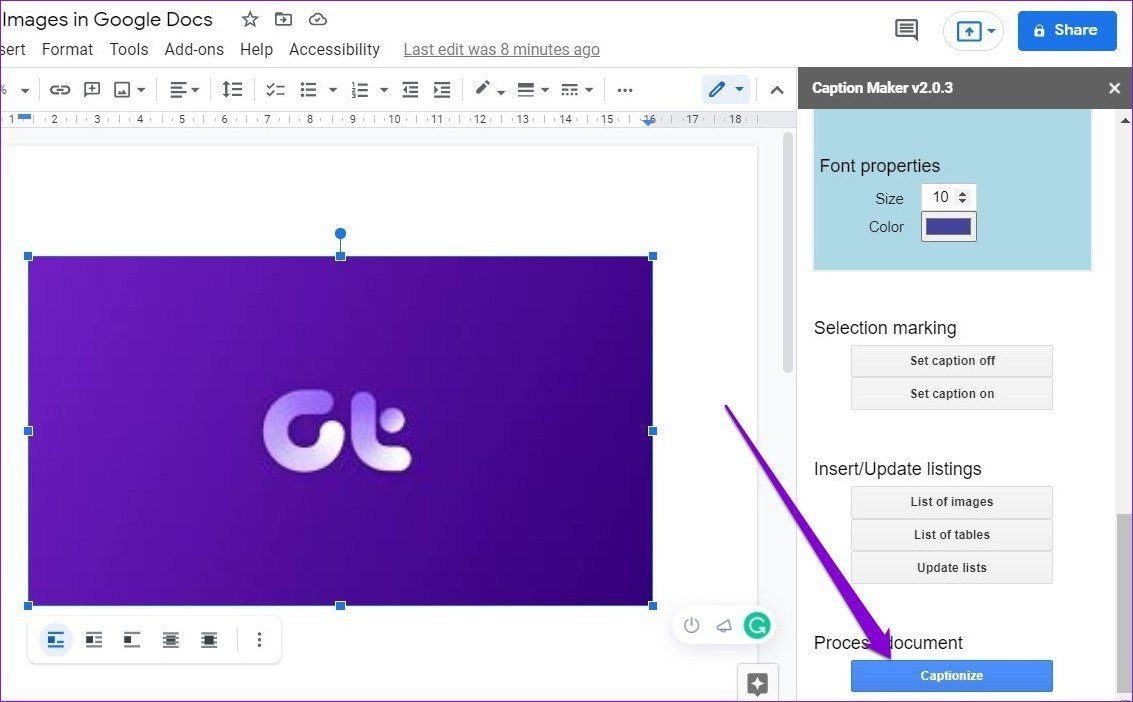
Task: Expand the border dash dropdown arrow
Action: click(589, 90)
